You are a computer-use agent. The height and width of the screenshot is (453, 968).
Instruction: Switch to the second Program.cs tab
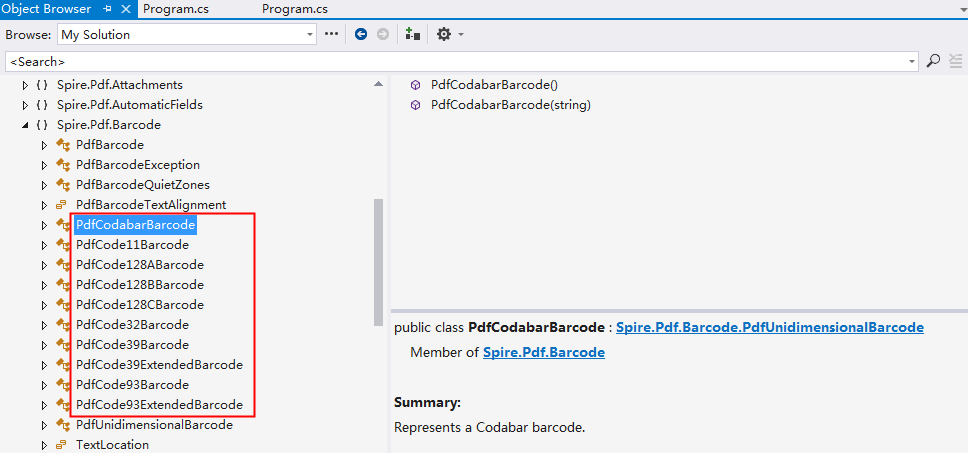(294, 9)
